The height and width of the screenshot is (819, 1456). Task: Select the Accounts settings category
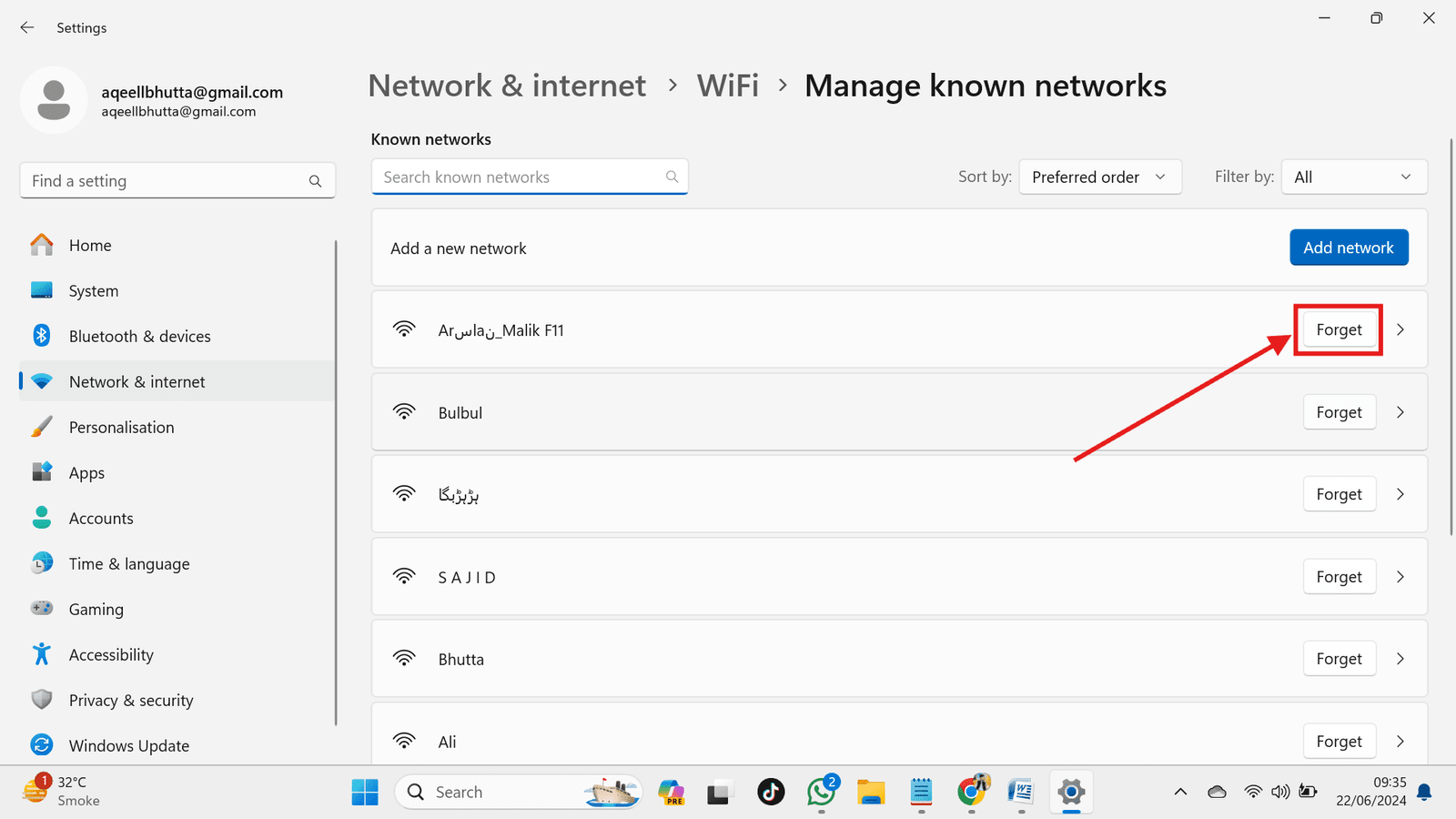(100, 518)
